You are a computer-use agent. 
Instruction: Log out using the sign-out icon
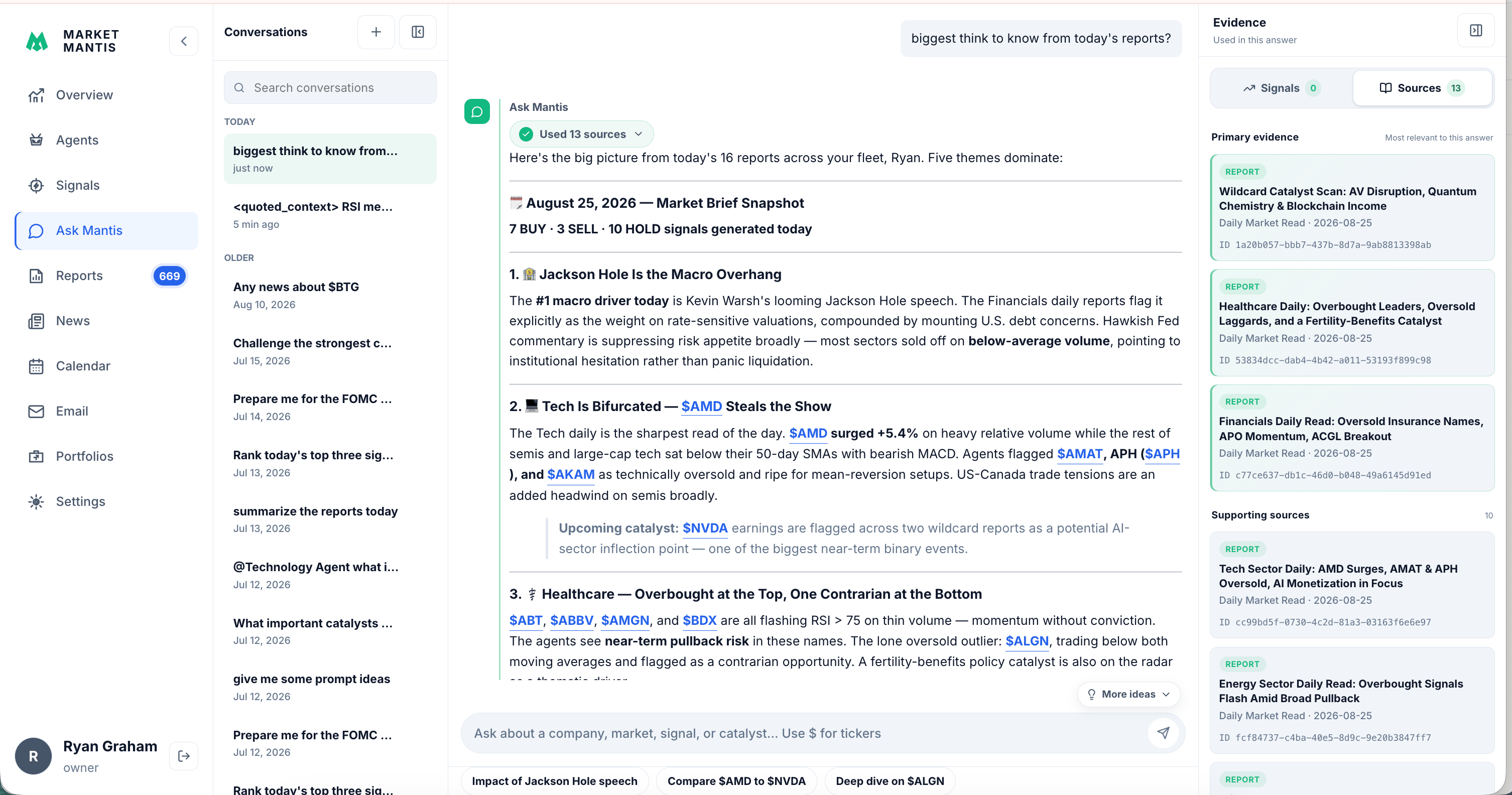click(184, 756)
